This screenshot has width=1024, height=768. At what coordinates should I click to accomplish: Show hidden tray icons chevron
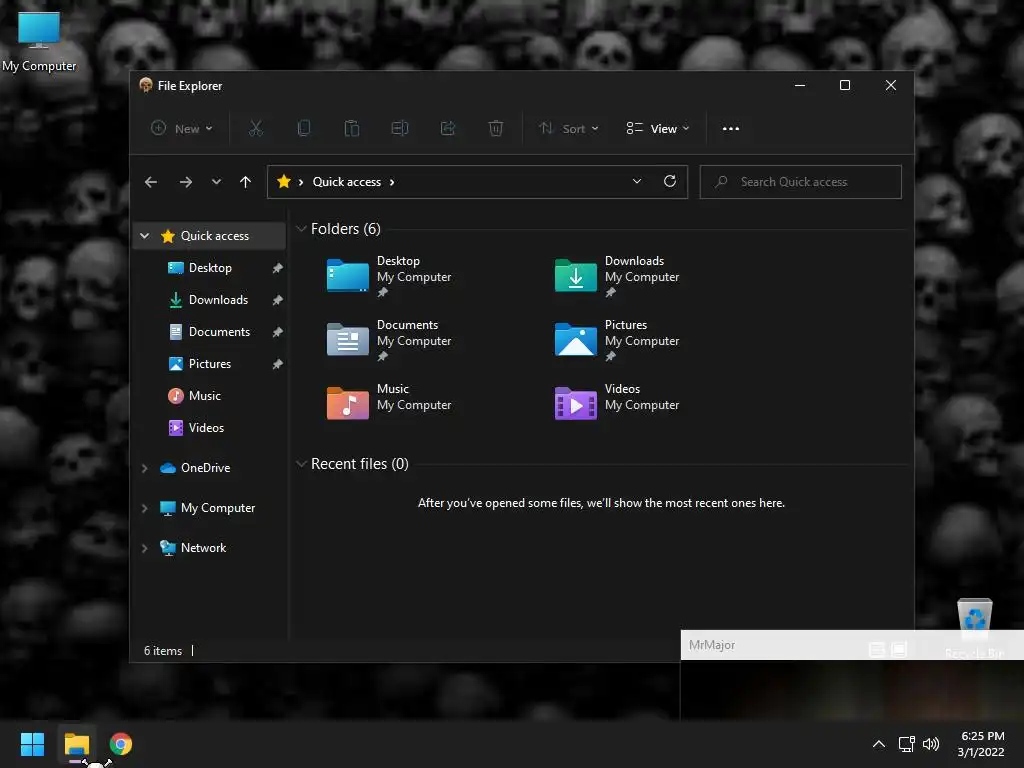[x=879, y=744]
